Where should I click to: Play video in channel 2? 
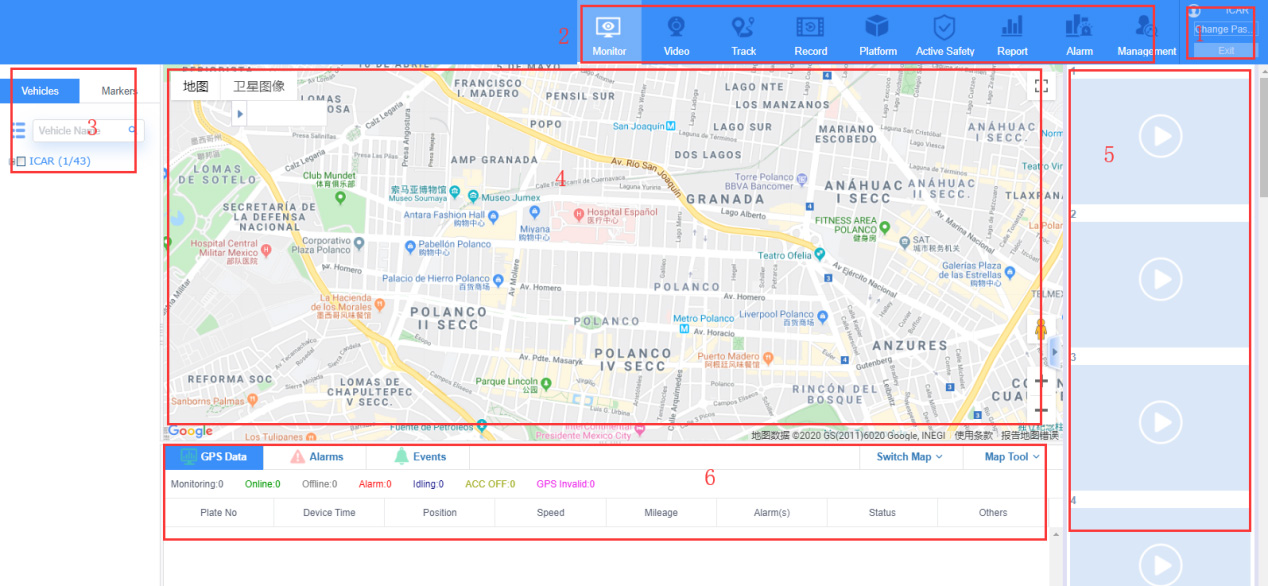point(1160,279)
